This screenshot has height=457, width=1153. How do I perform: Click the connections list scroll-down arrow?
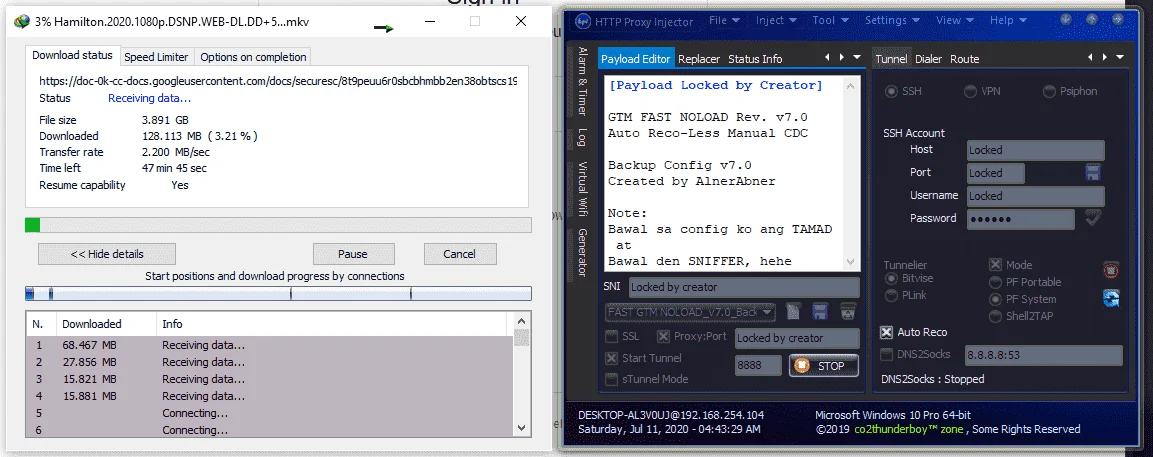click(x=521, y=427)
